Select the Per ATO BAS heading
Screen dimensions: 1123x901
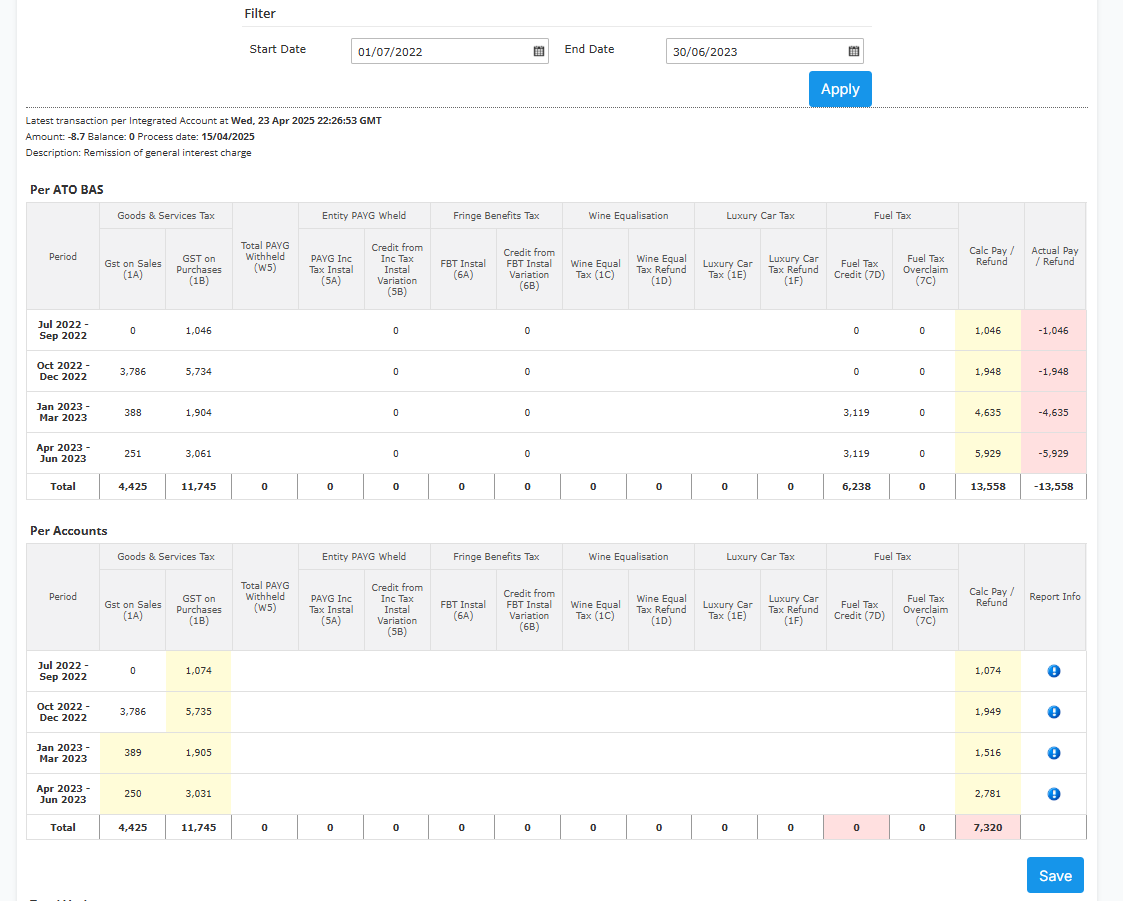tap(67, 190)
